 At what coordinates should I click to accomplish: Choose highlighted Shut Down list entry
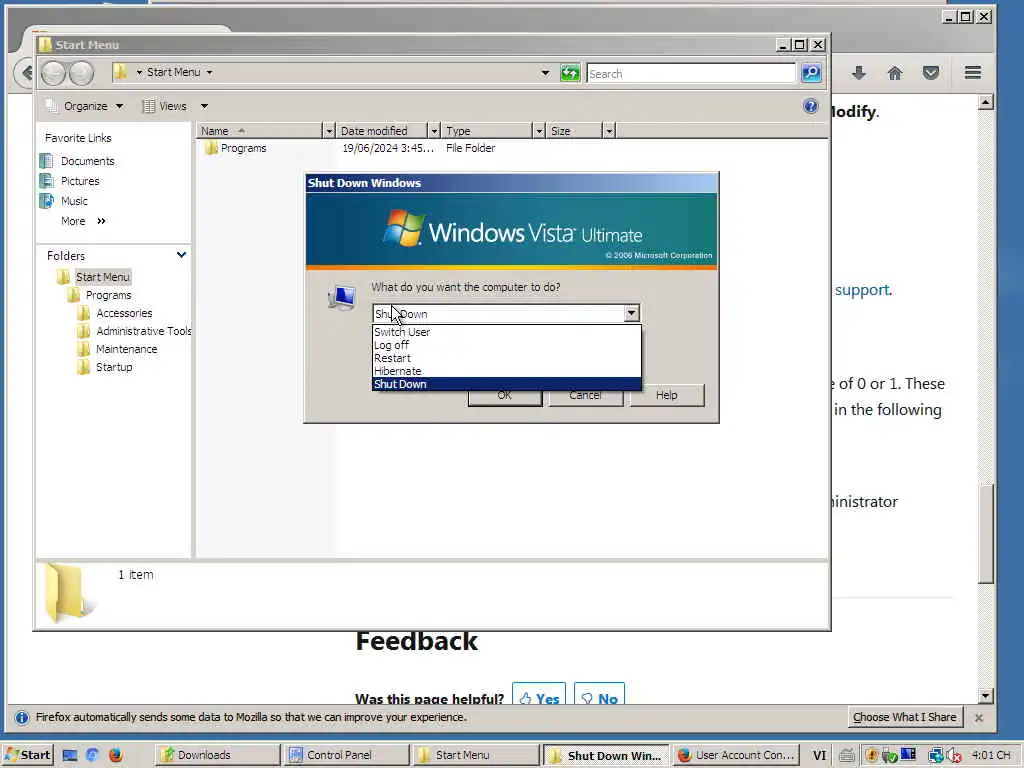click(x=507, y=384)
